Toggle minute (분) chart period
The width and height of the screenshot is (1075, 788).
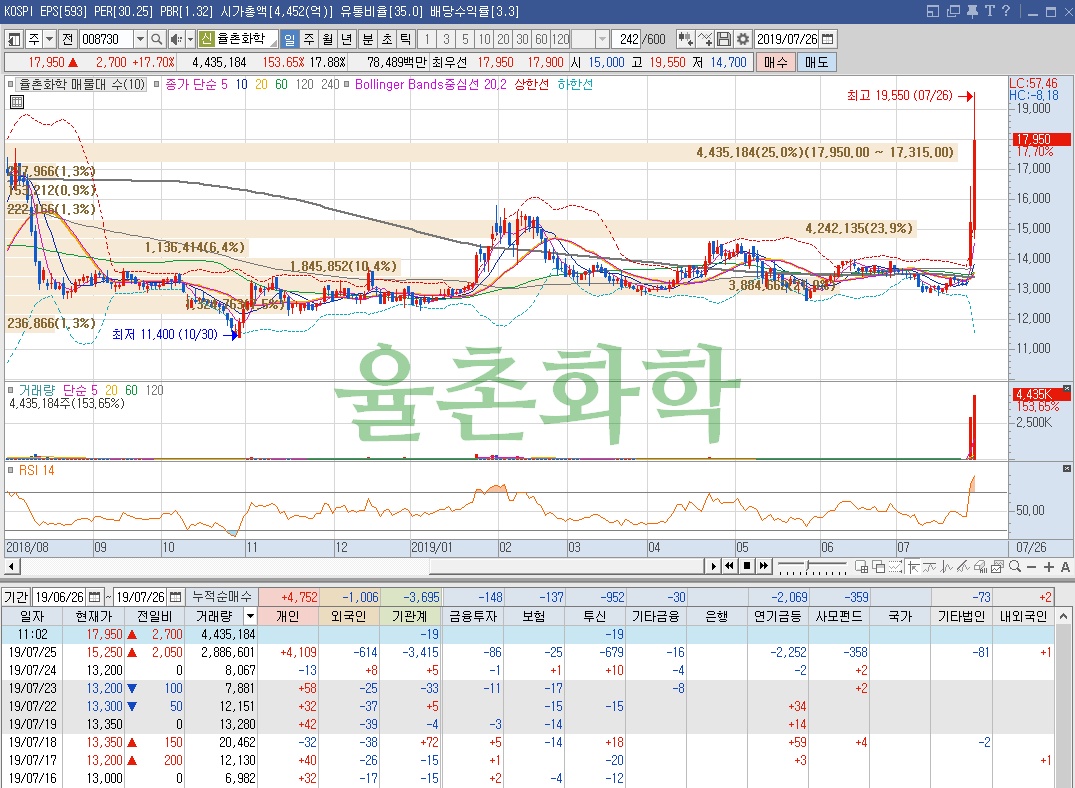(x=367, y=39)
